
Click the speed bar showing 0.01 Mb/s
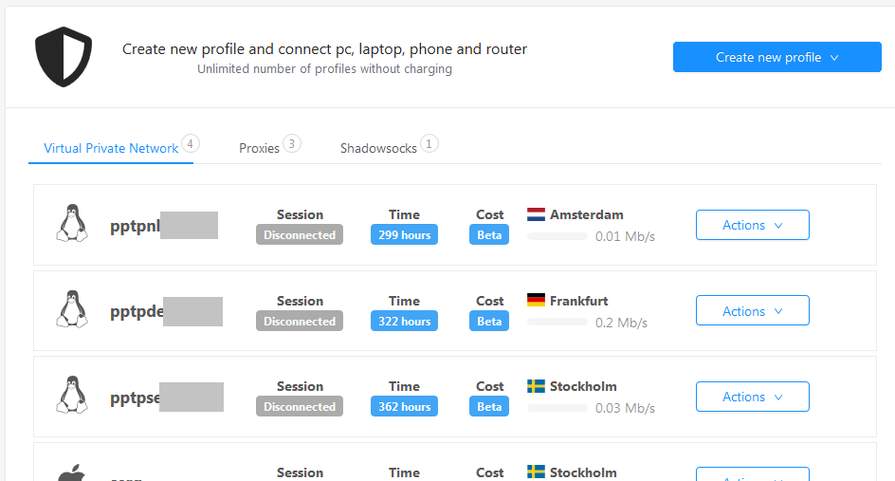click(x=557, y=236)
